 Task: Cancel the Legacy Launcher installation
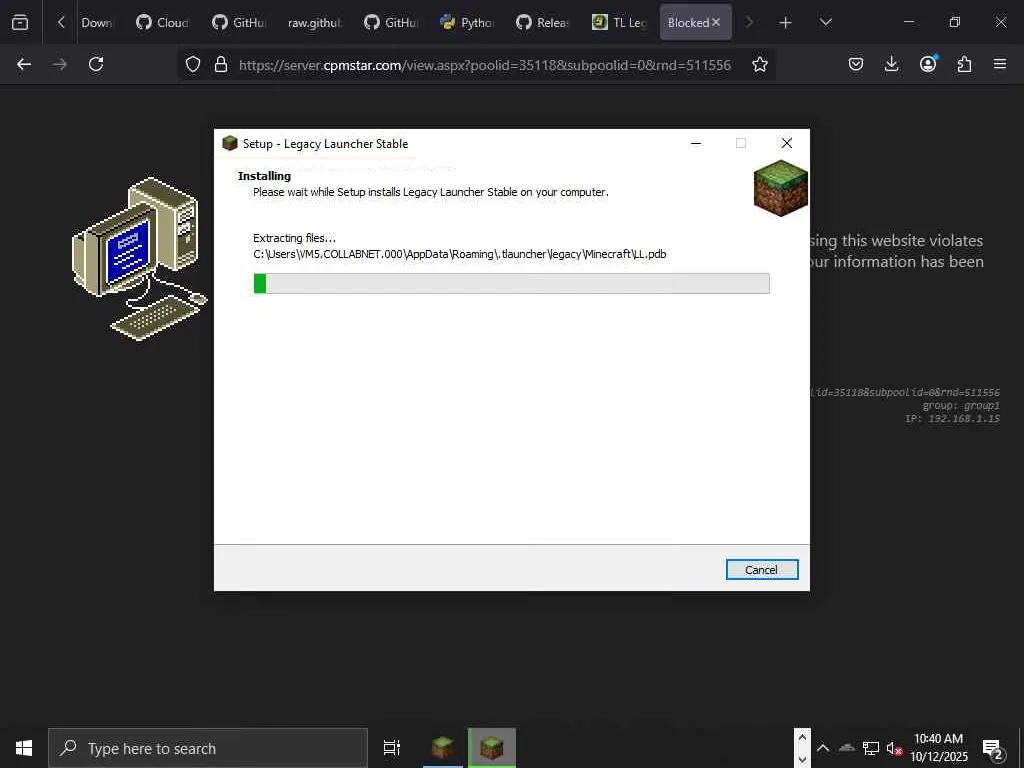(761, 569)
